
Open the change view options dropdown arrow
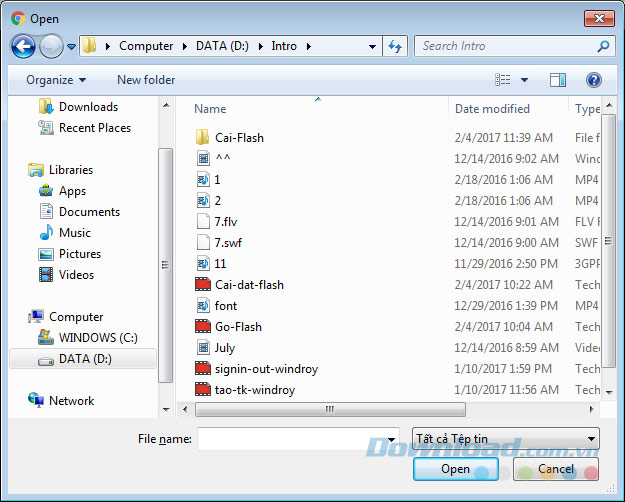523,80
